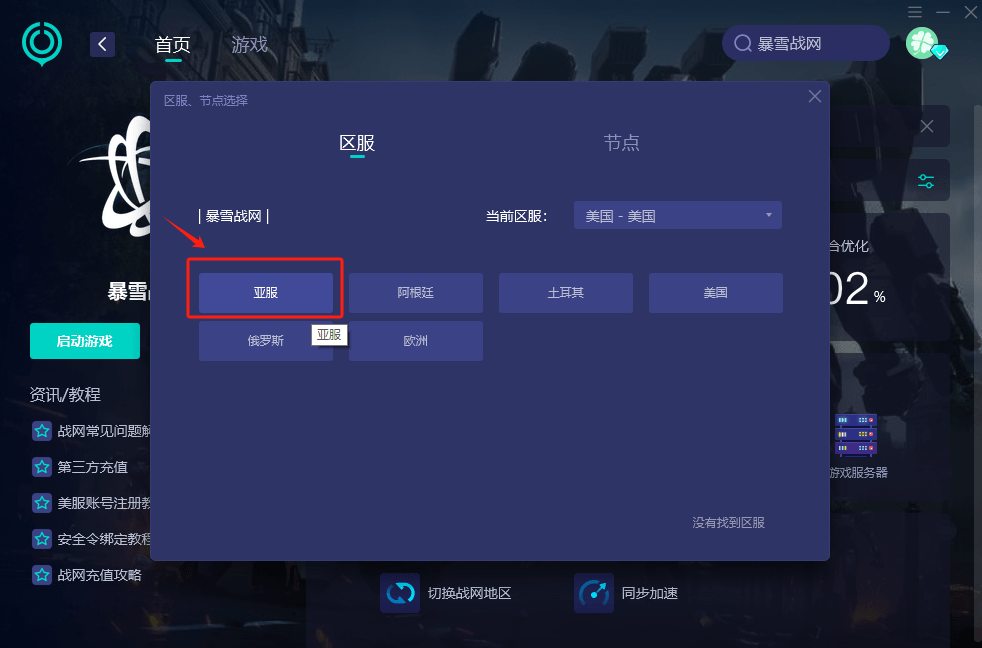The height and width of the screenshot is (648, 982).
Task: Click the 切换战网地区 switch icon
Action: click(x=399, y=593)
